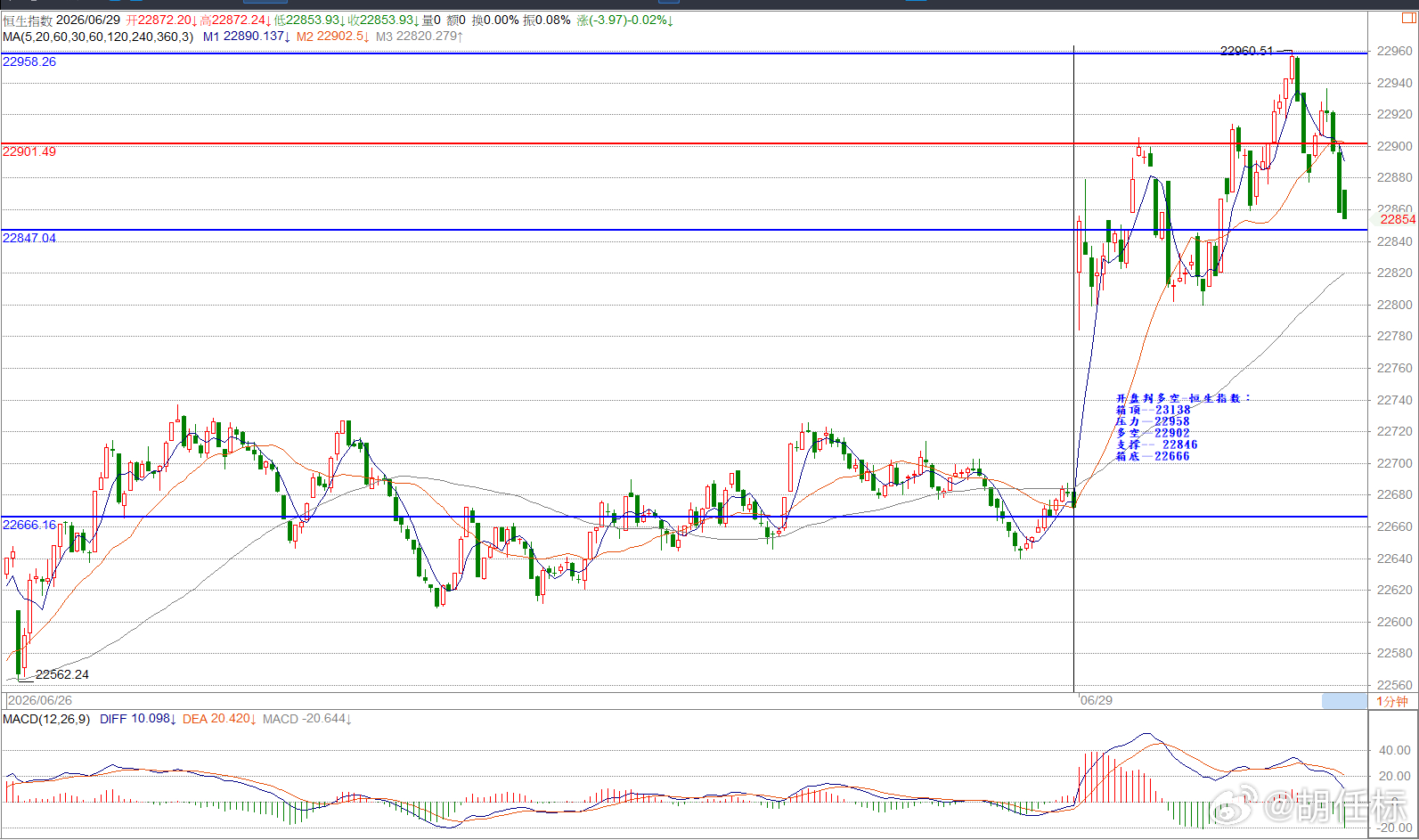Select the DIFF 10.098 value

(138, 719)
